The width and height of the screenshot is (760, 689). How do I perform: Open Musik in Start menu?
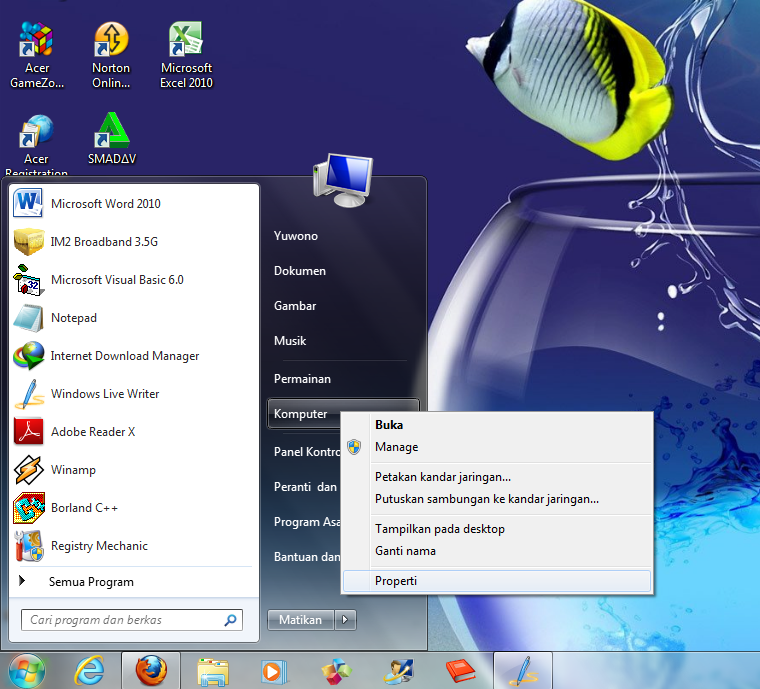290,341
